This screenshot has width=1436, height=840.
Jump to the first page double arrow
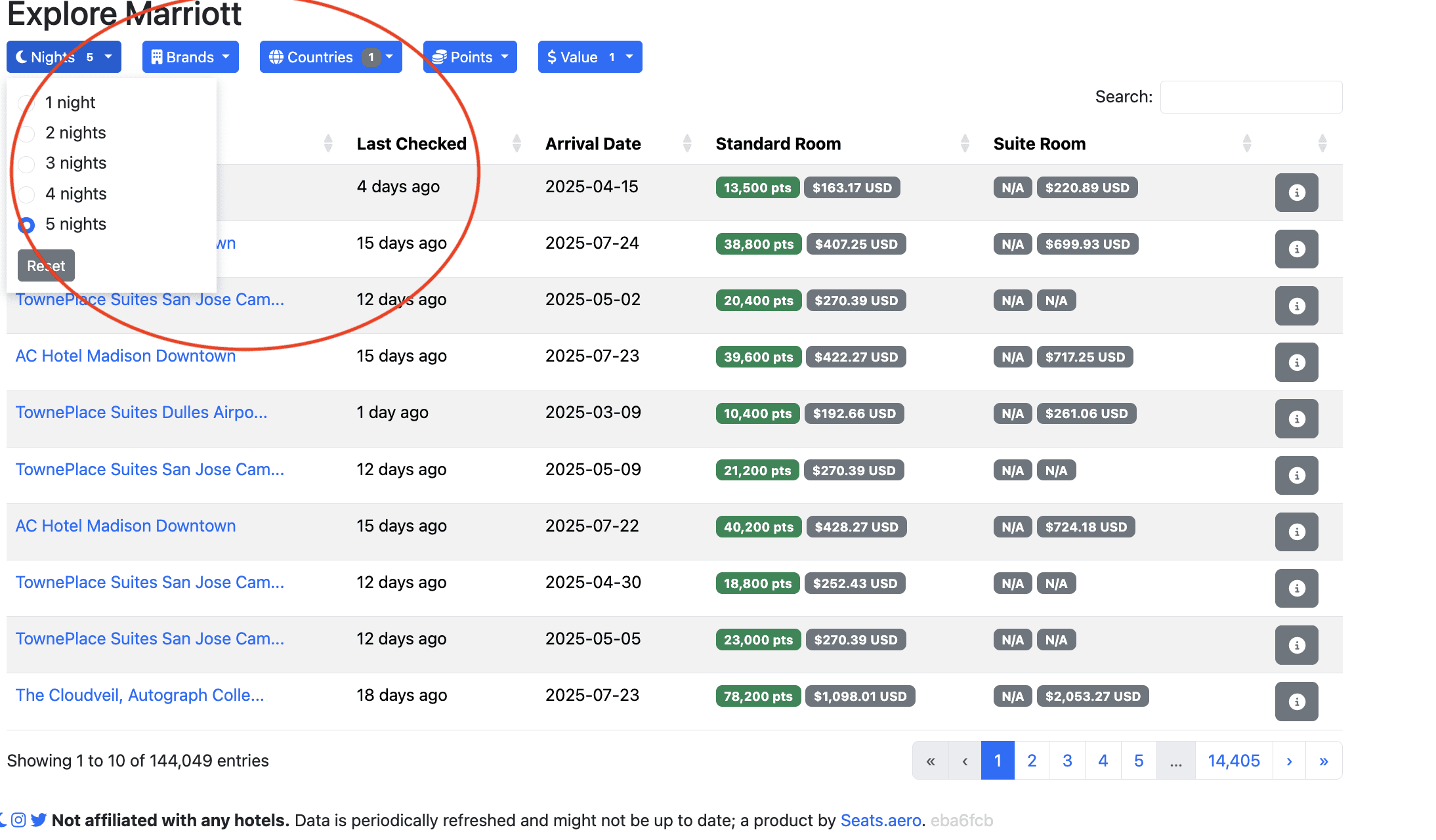coord(931,761)
